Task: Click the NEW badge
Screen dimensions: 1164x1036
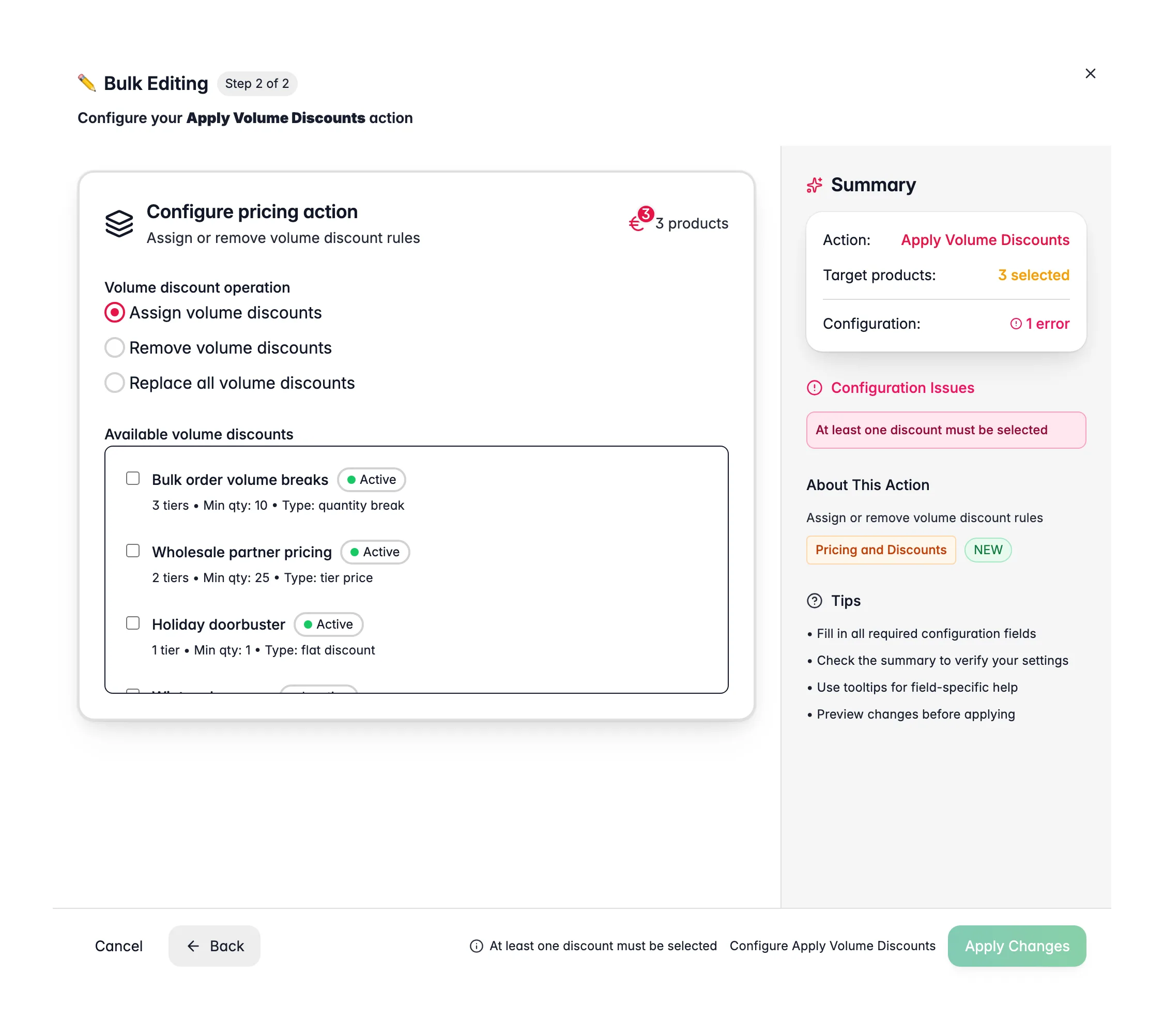Action: [987, 550]
